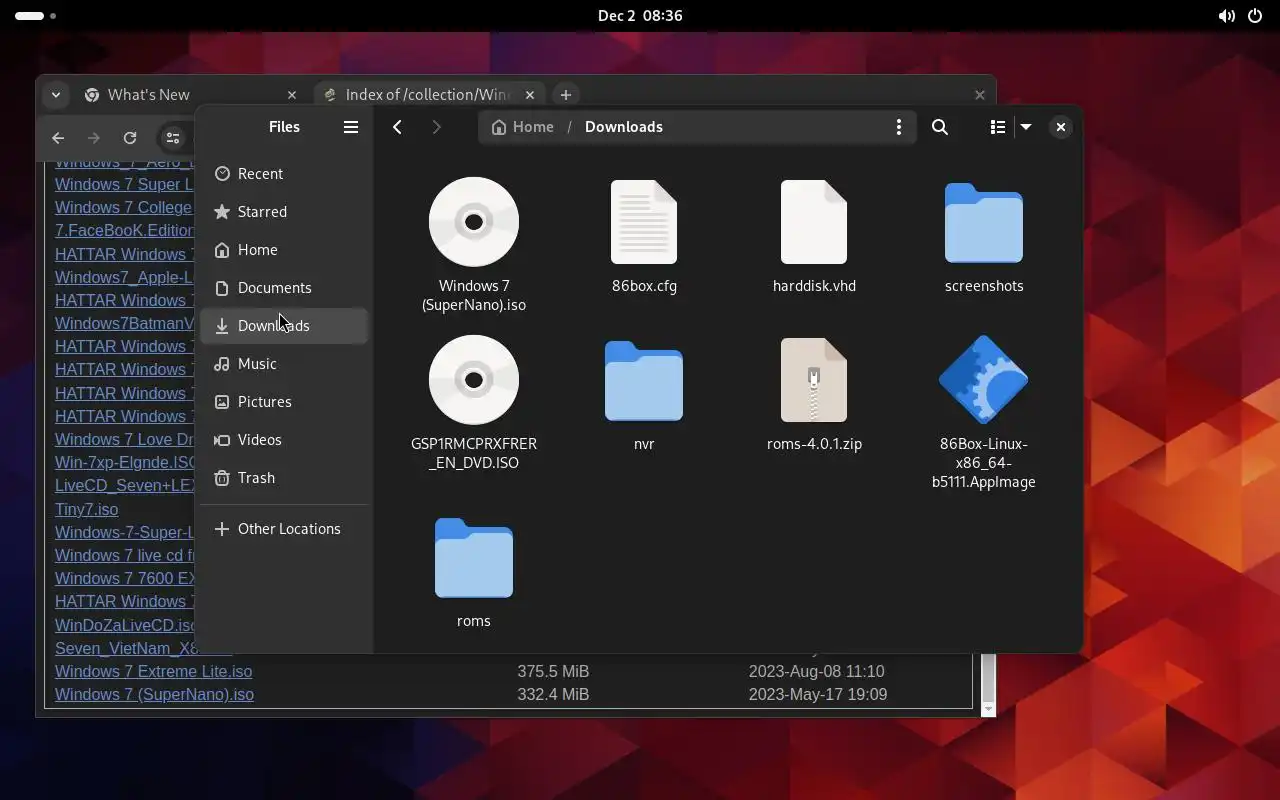1280x800 pixels.
Task: Open the Windows7BatmanV link
Action: point(124,323)
